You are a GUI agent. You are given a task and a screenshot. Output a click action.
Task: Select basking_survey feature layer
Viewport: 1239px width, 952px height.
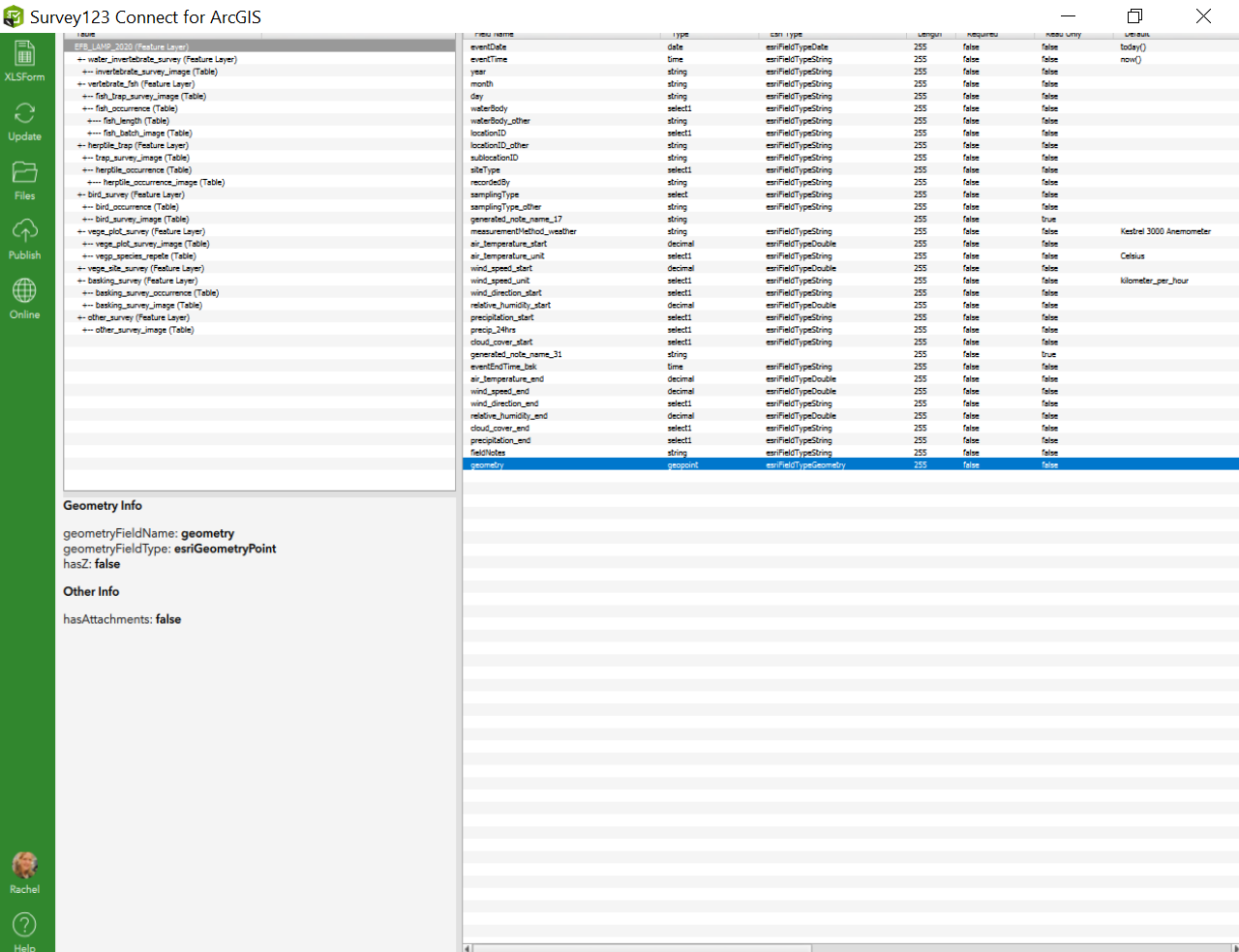(x=142, y=281)
